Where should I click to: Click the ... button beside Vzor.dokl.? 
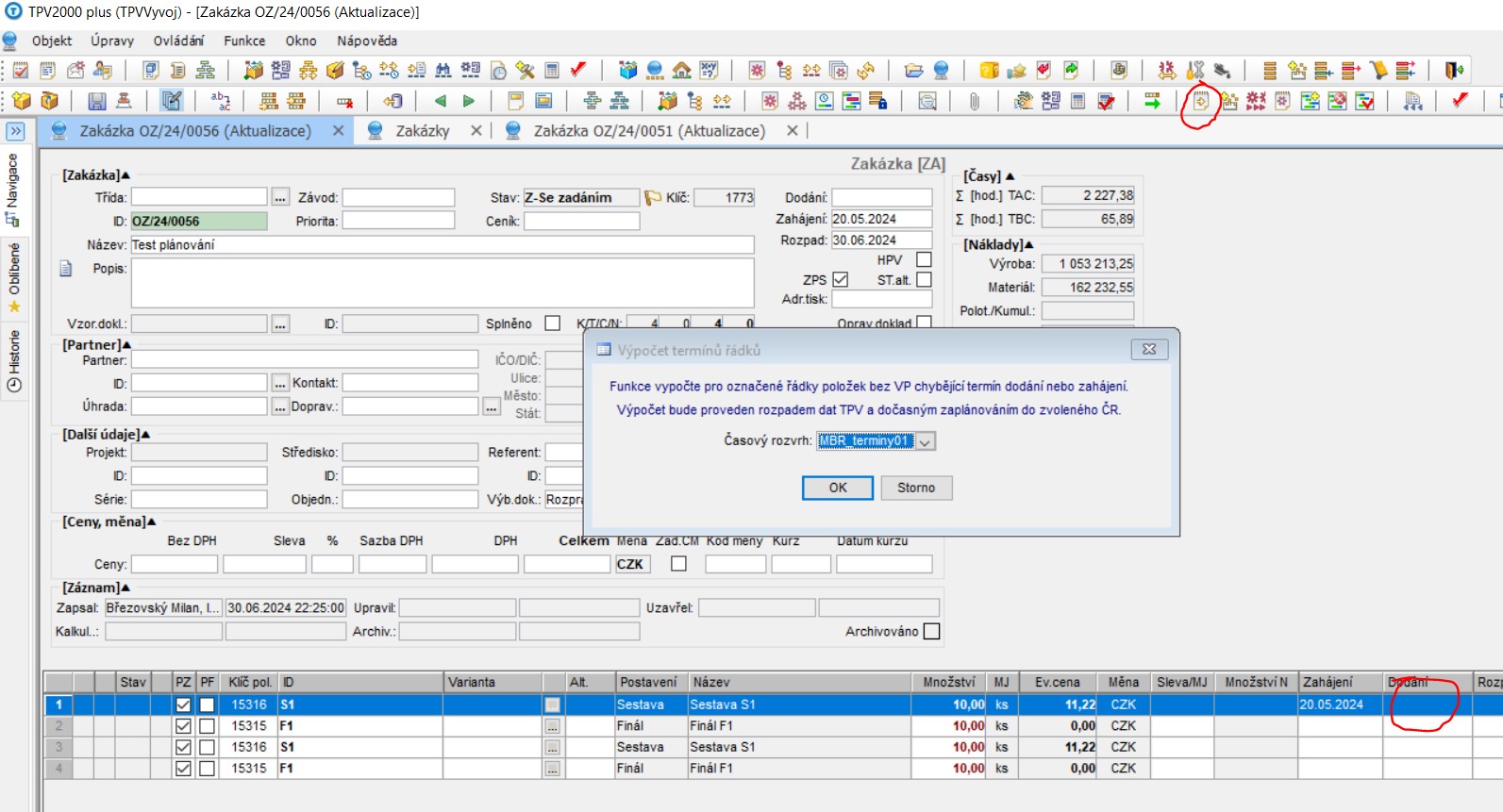tap(280, 324)
